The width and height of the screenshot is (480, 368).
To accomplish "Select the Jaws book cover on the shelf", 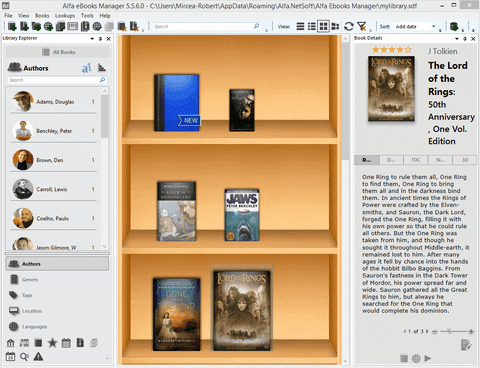I will (x=242, y=215).
